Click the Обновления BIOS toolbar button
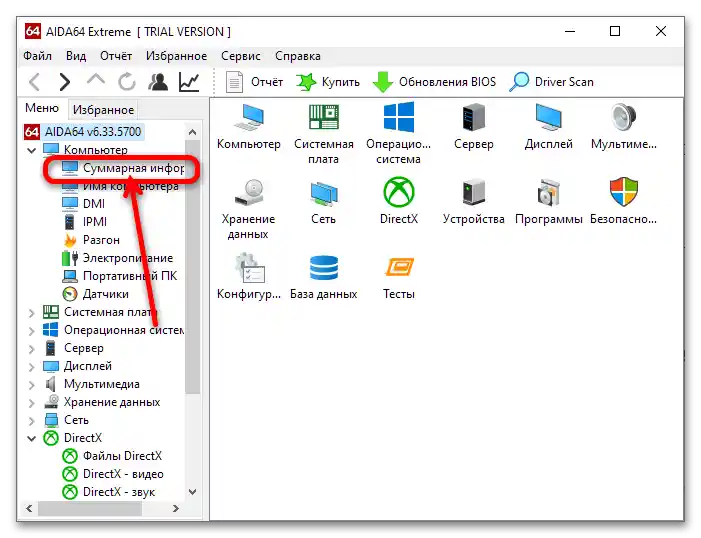This screenshot has height=538, width=701. tap(435, 82)
